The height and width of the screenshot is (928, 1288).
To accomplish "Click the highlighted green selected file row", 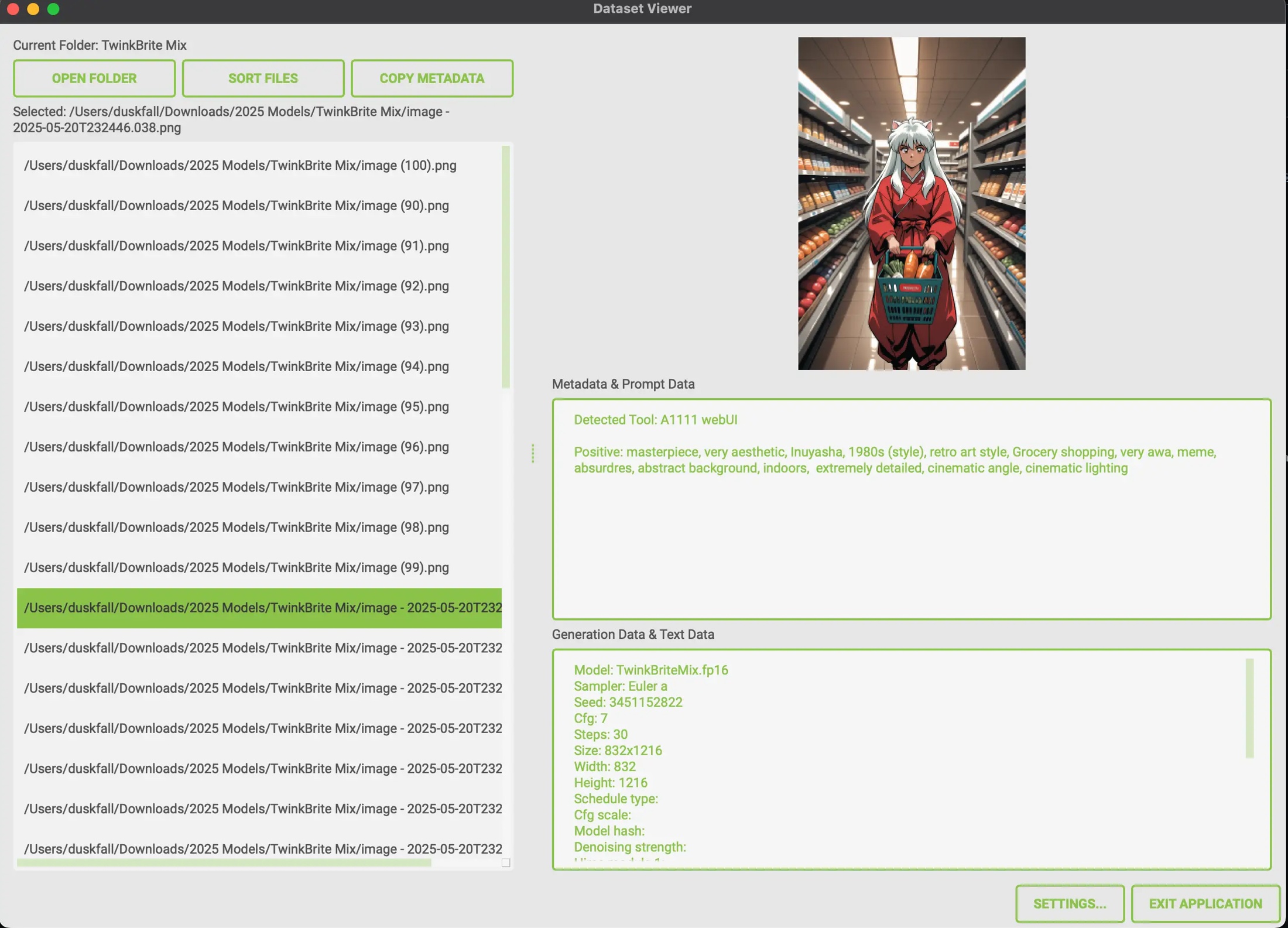I will pos(259,608).
